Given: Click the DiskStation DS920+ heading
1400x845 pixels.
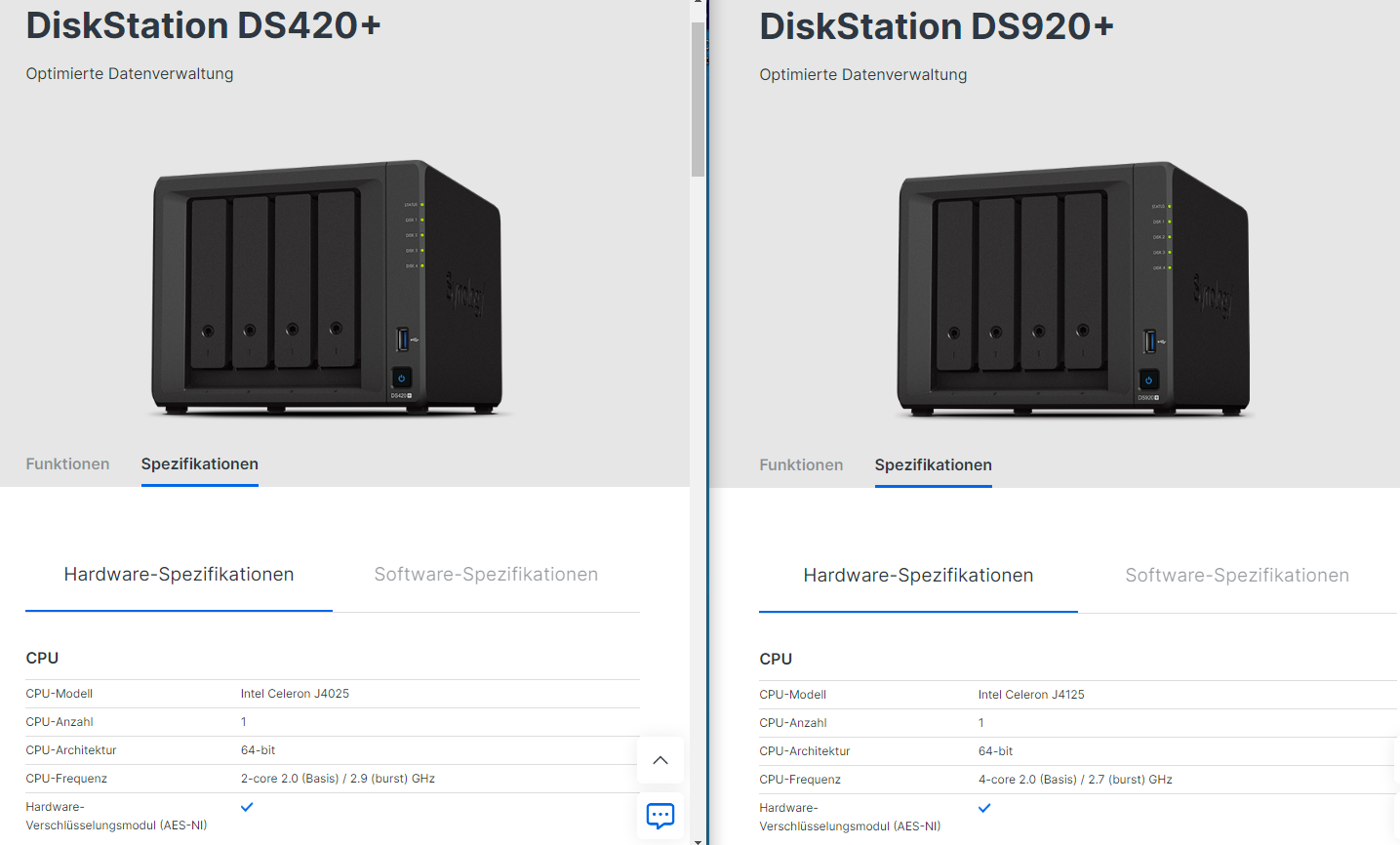Looking at the screenshot, I should click(937, 26).
